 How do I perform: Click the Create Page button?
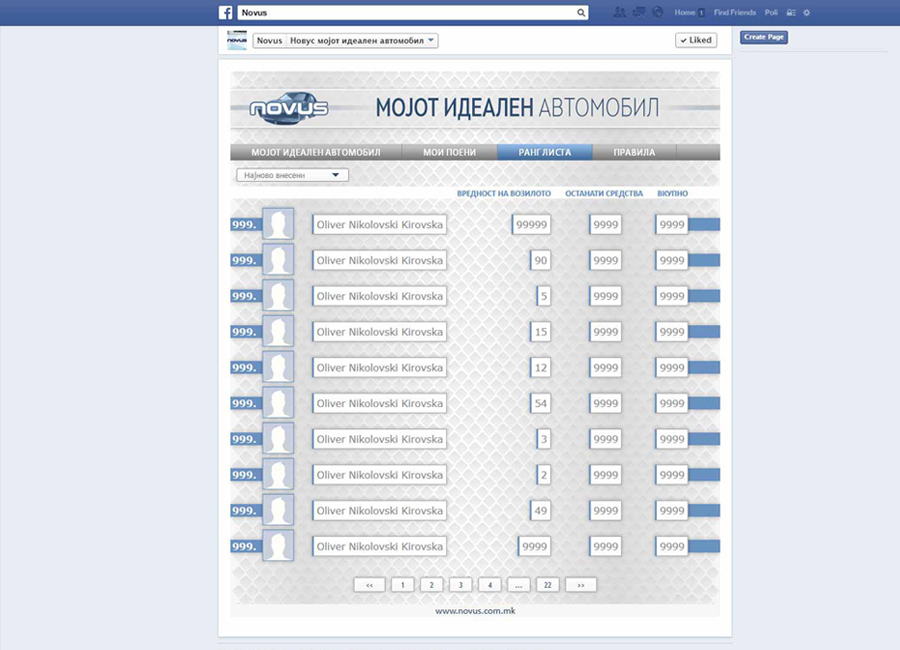[x=764, y=37]
